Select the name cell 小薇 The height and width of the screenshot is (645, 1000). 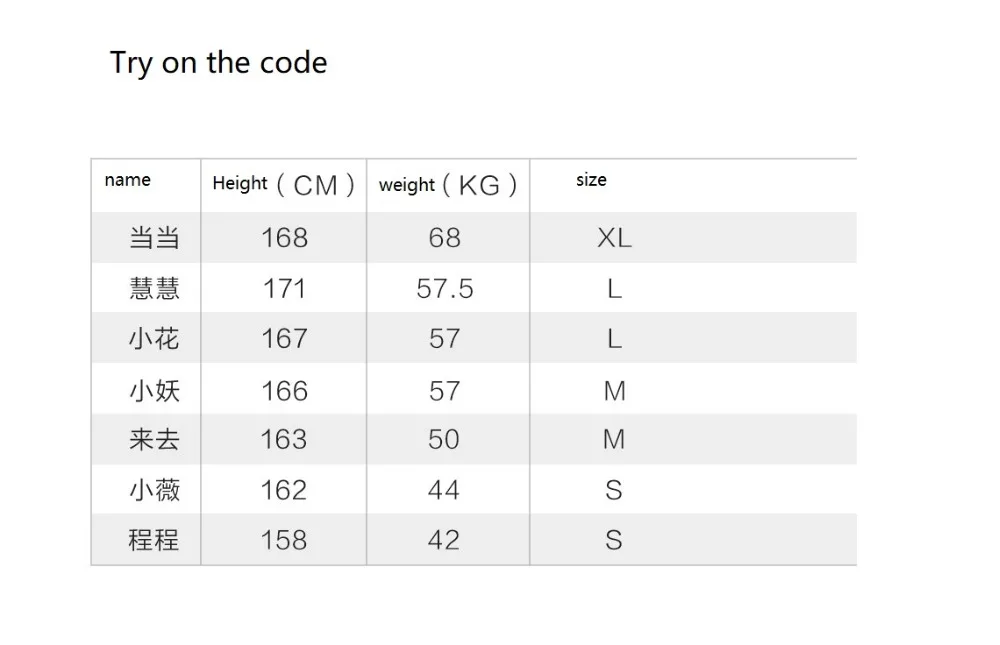tap(154, 490)
